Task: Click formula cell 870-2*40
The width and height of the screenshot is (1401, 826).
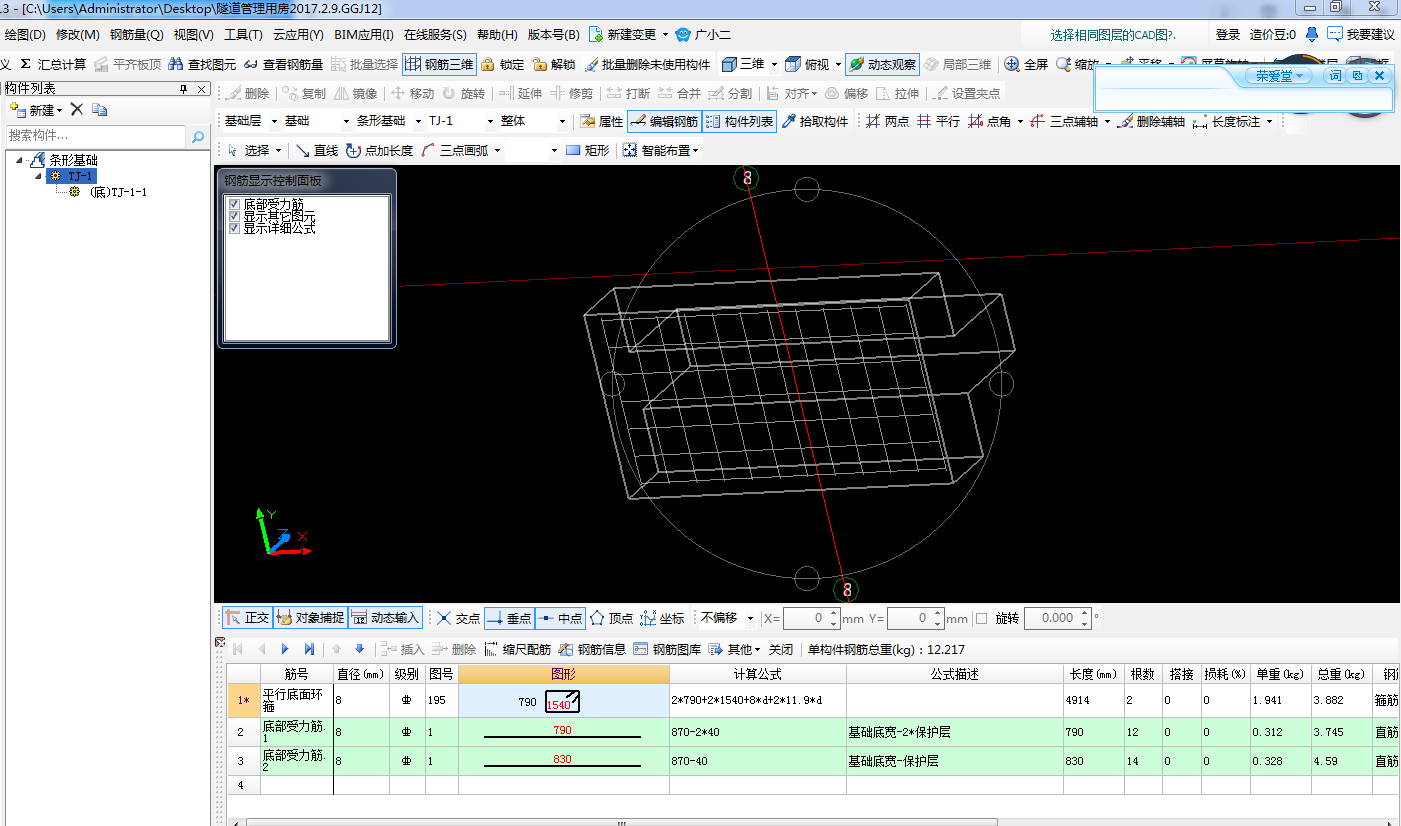Action: [x=757, y=732]
